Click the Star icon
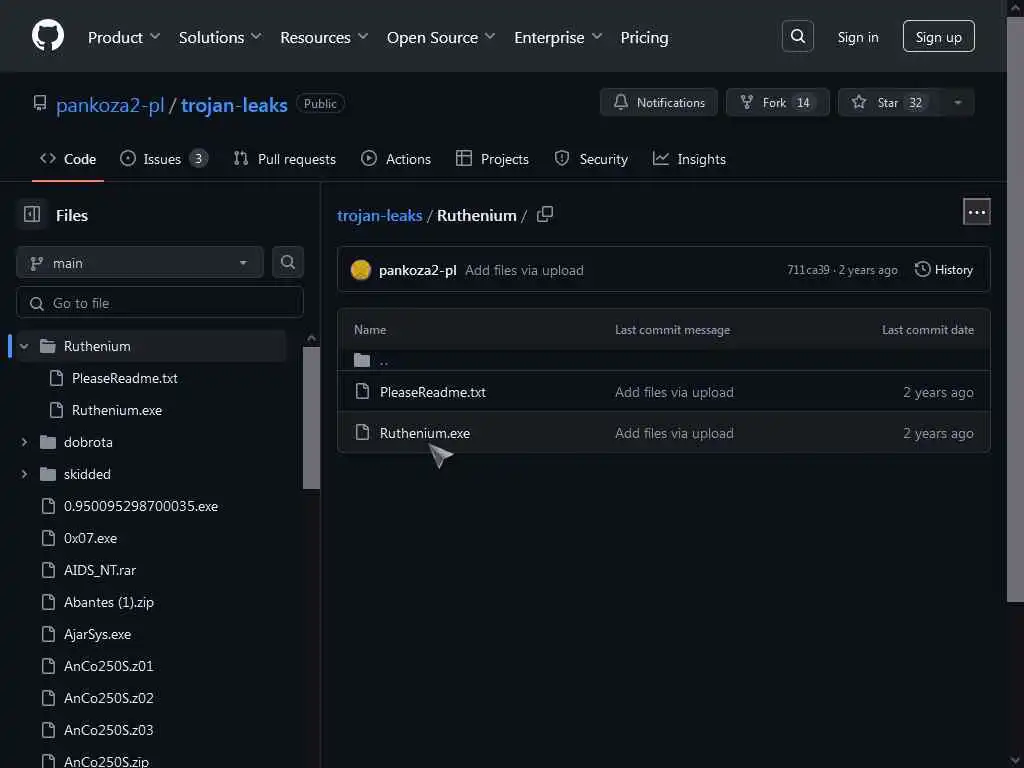1024x768 pixels. pyautogui.click(x=859, y=103)
